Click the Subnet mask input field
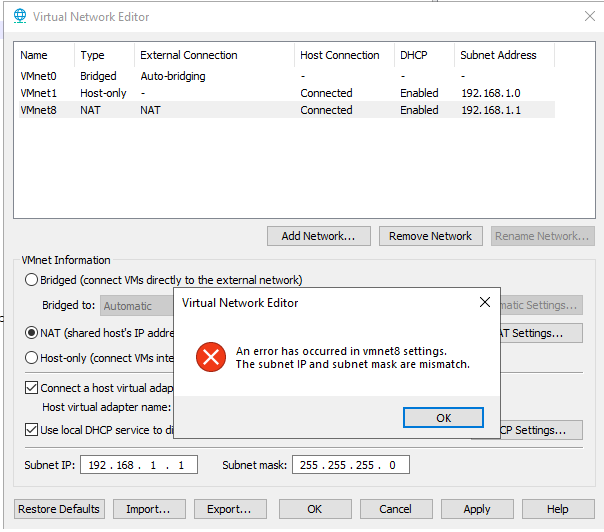 [x=350, y=465]
